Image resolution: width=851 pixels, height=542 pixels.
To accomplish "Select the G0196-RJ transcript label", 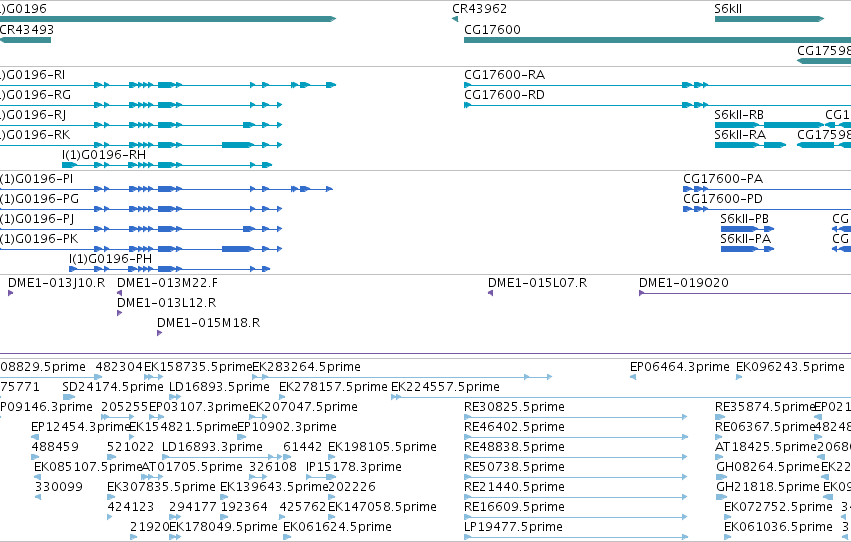I will tap(33, 115).
